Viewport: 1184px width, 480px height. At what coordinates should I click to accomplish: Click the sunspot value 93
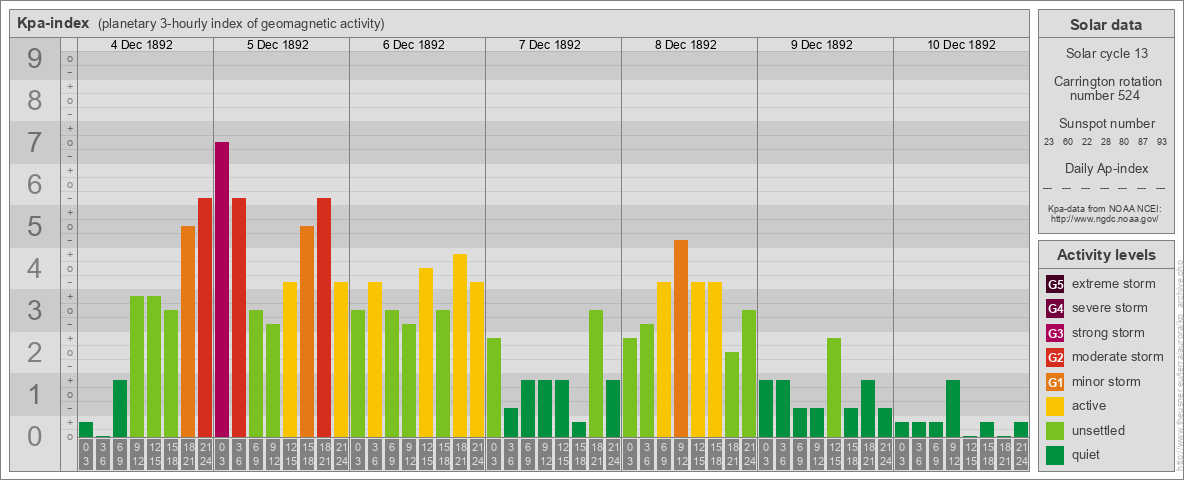[x=1161, y=143]
